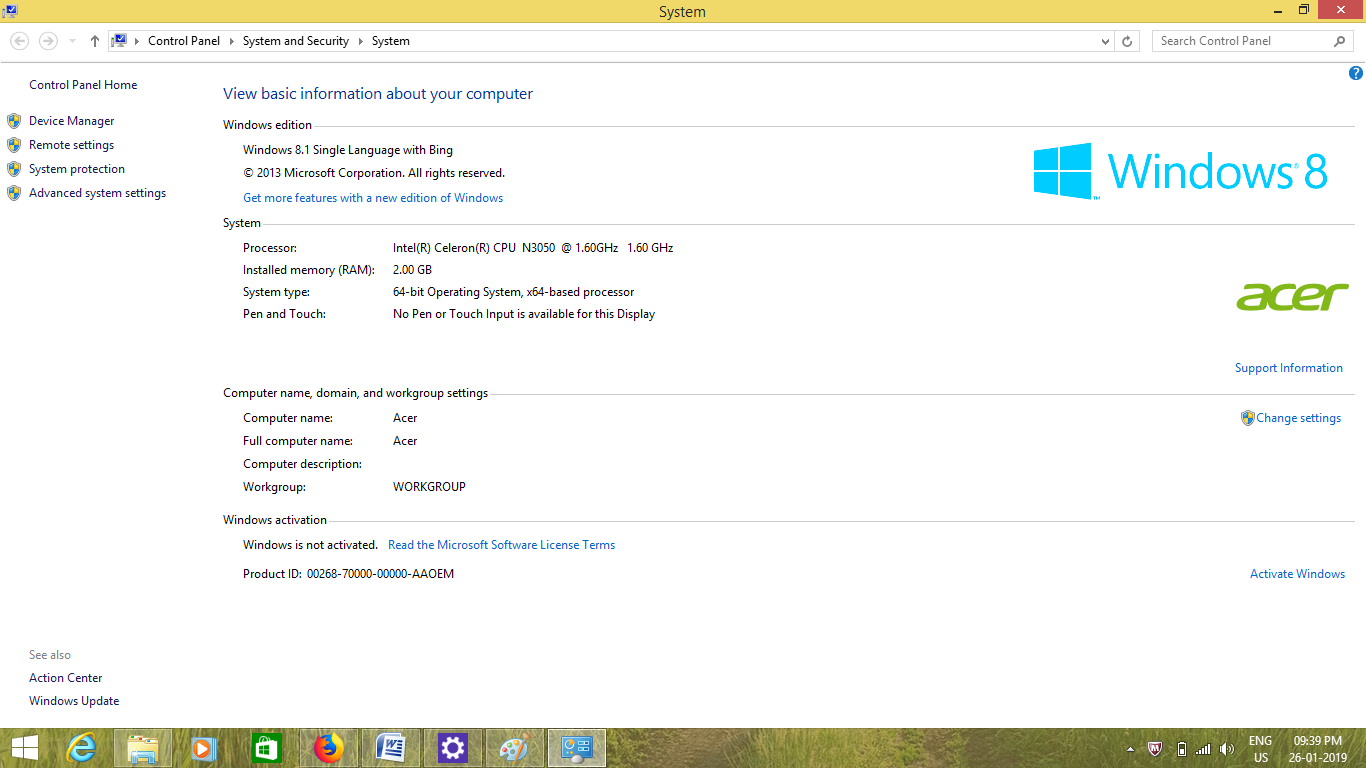This screenshot has width=1366, height=768.
Task: Click the shield icon beside System protection
Action: point(14,169)
